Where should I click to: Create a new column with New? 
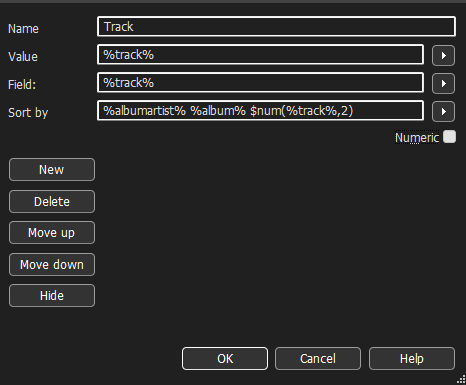coord(52,170)
